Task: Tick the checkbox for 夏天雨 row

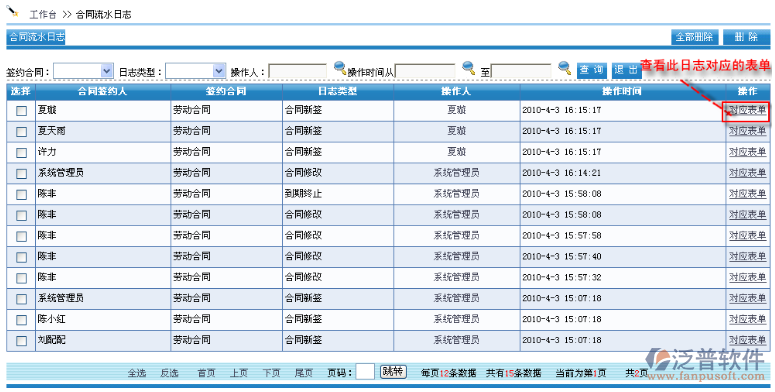Action: click(21, 131)
